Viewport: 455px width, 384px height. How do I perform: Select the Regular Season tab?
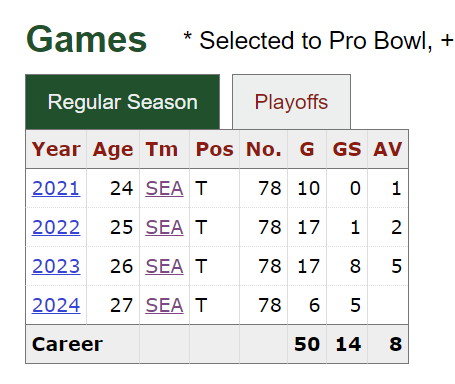[x=122, y=102]
